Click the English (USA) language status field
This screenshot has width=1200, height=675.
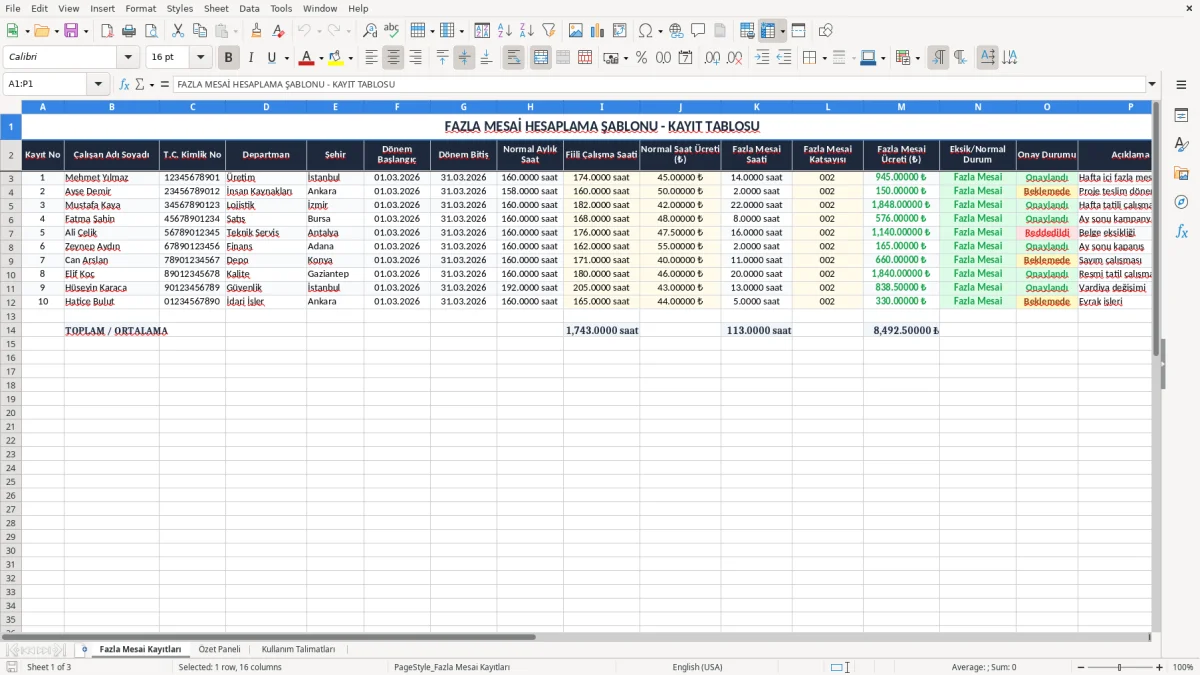point(697,667)
